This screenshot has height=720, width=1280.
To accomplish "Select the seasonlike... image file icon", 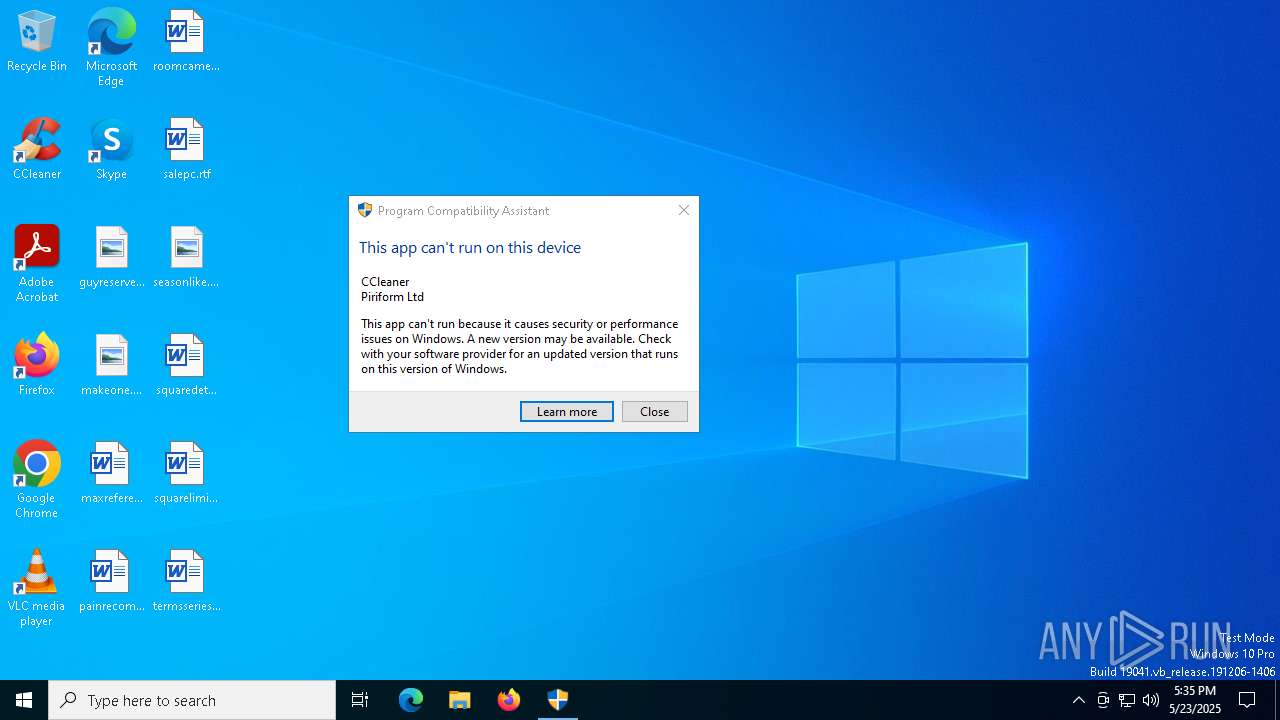I will click(186, 258).
